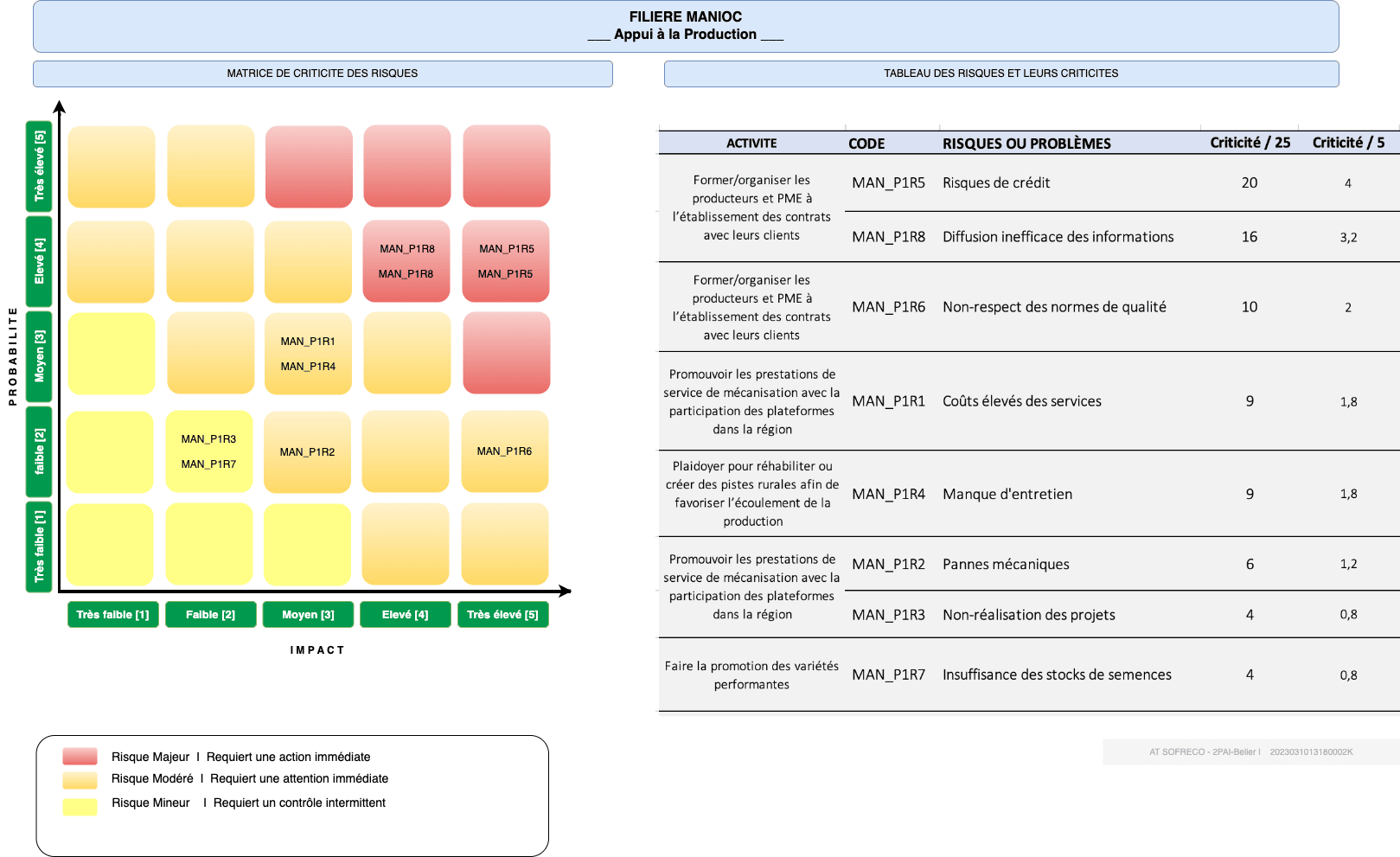Click the matrix cell with MAN_P1R1 and MAN_P1R4
1400x857 pixels.
308,354
